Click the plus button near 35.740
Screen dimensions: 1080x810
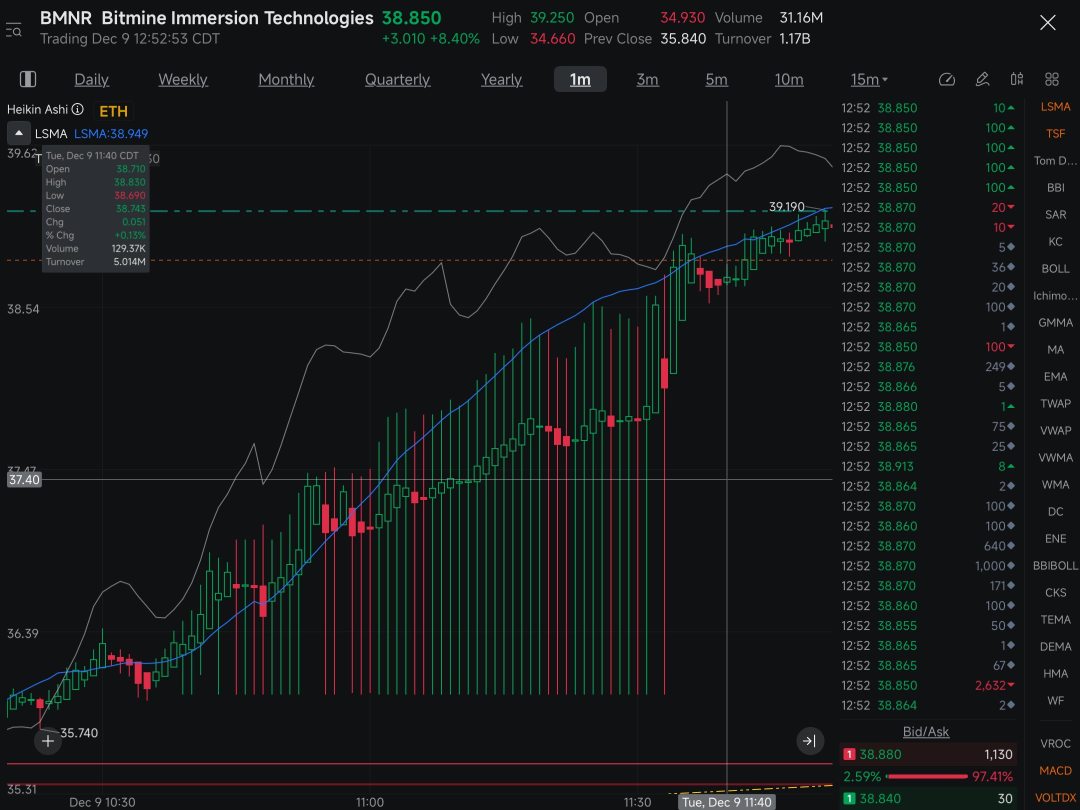[x=48, y=741]
